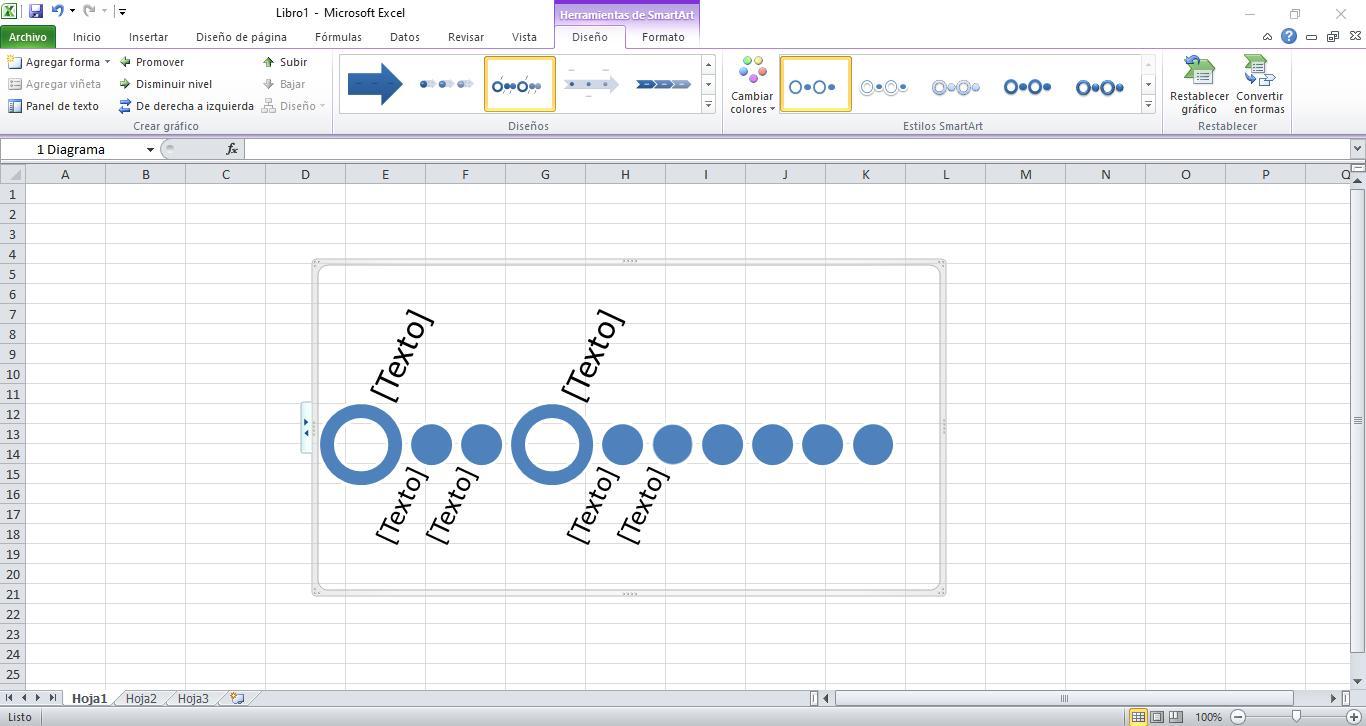This screenshot has width=1366, height=726.
Task: Expand the Agregar forma dropdown arrow
Action: pyautogui.click(x=107, y=62)
